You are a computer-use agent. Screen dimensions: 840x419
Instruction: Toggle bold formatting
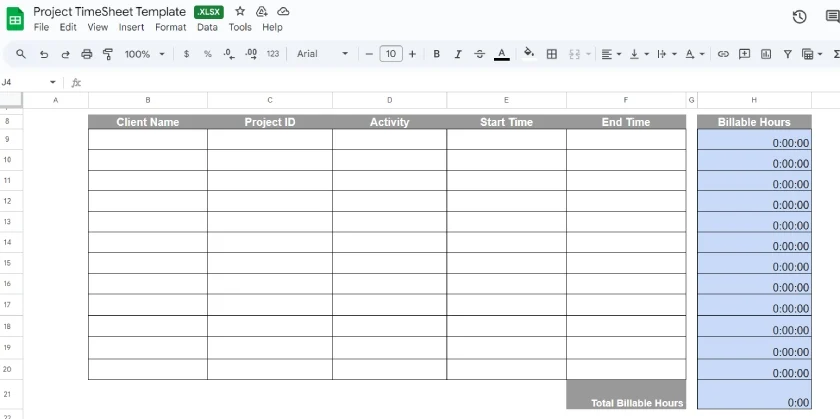[437, 54]
